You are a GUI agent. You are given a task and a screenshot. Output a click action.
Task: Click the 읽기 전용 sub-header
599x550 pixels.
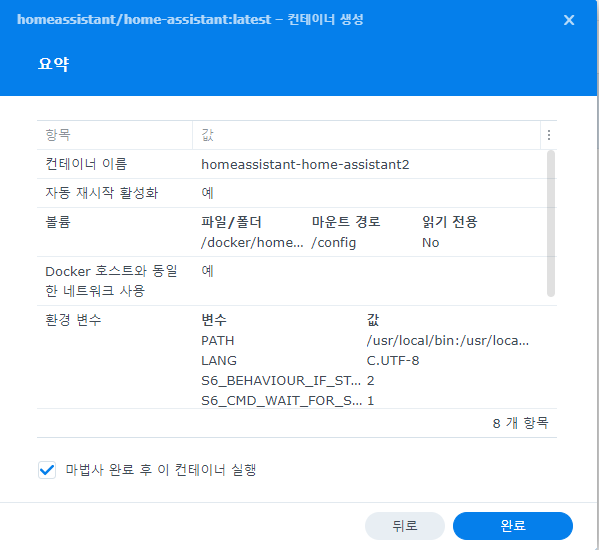(x=449, y=222)
